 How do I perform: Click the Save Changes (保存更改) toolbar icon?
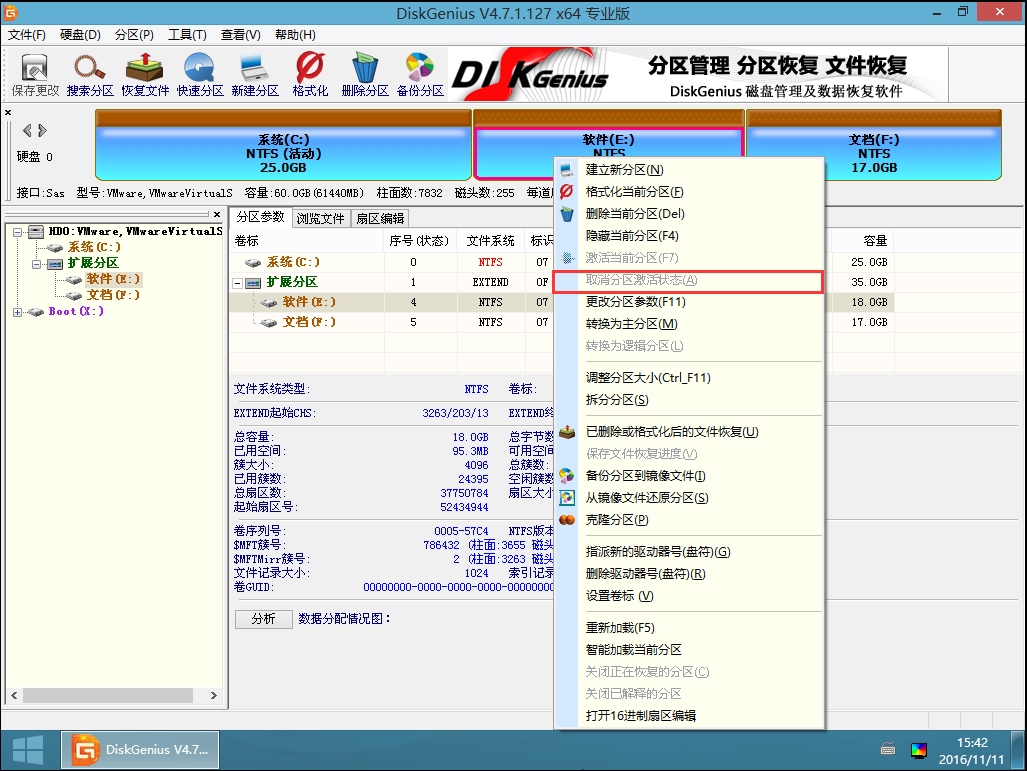pyautogui.click(x=35, y=75)
